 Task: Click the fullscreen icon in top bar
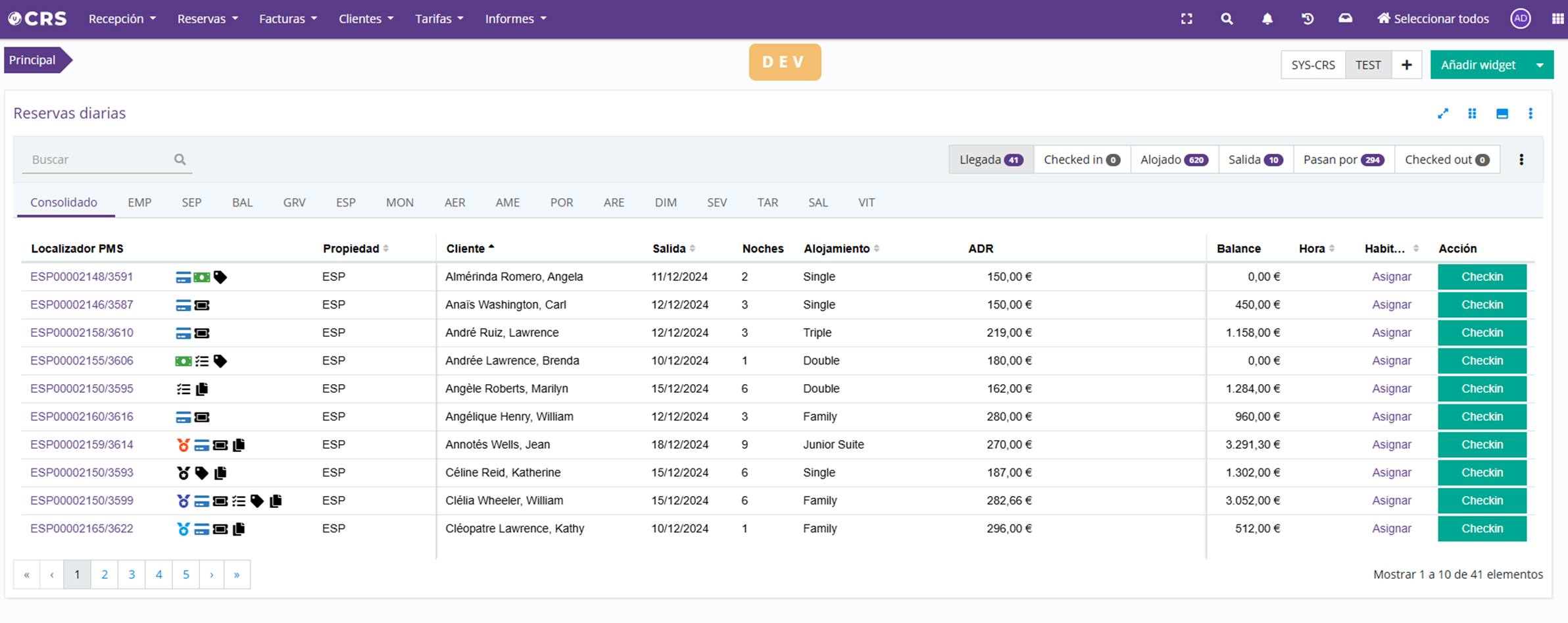(1187, 19)
